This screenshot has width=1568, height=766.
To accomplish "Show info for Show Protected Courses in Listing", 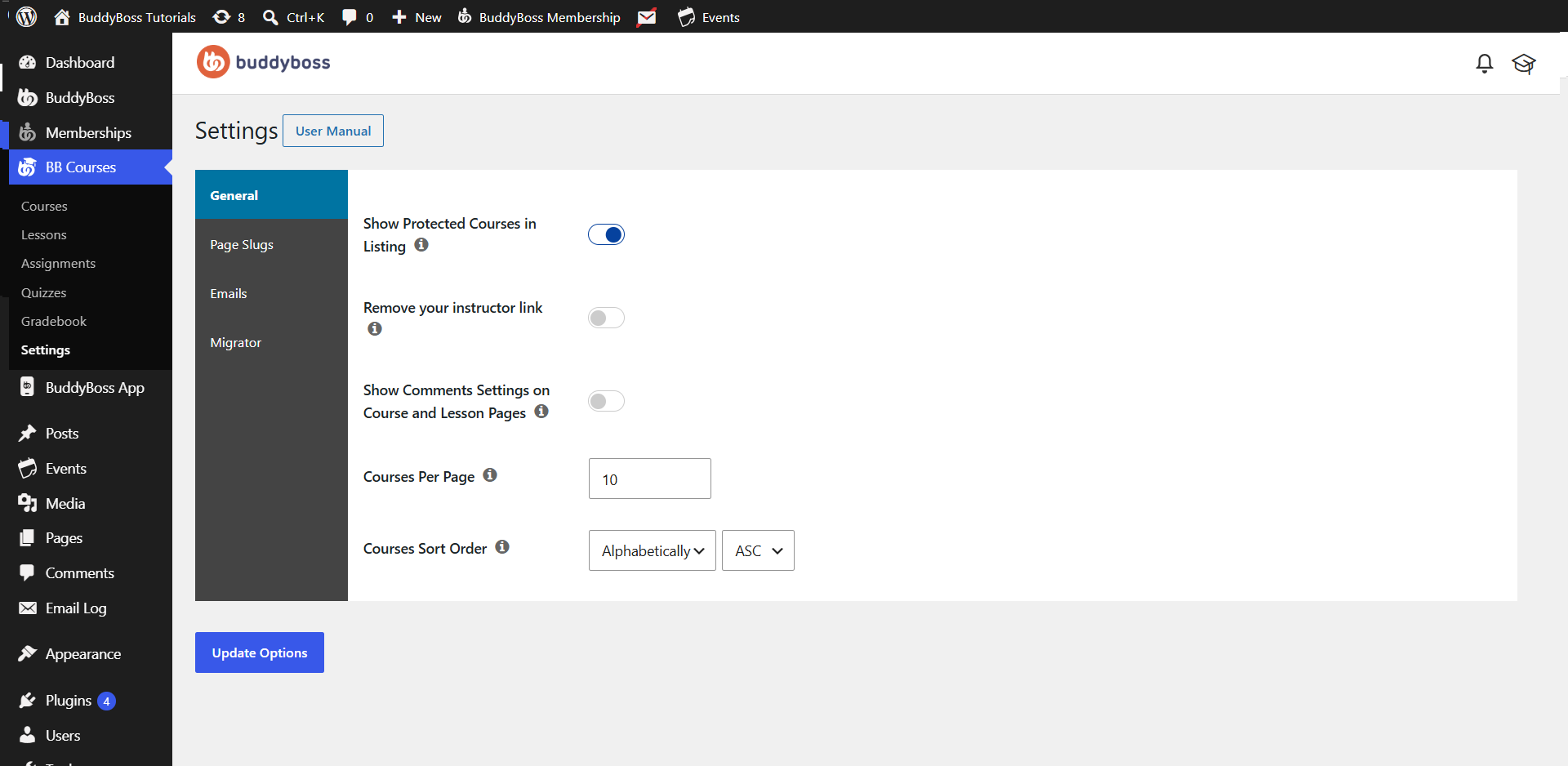I will click(x=421, y=244).
